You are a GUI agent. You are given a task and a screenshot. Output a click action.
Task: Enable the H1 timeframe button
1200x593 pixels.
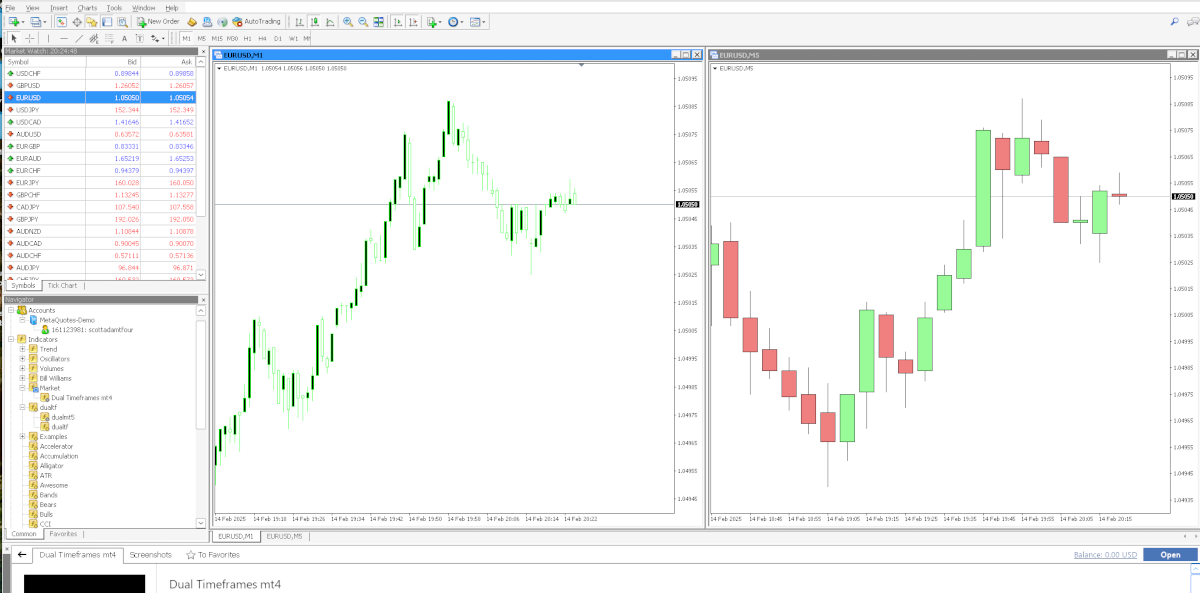tap(247, 38)
